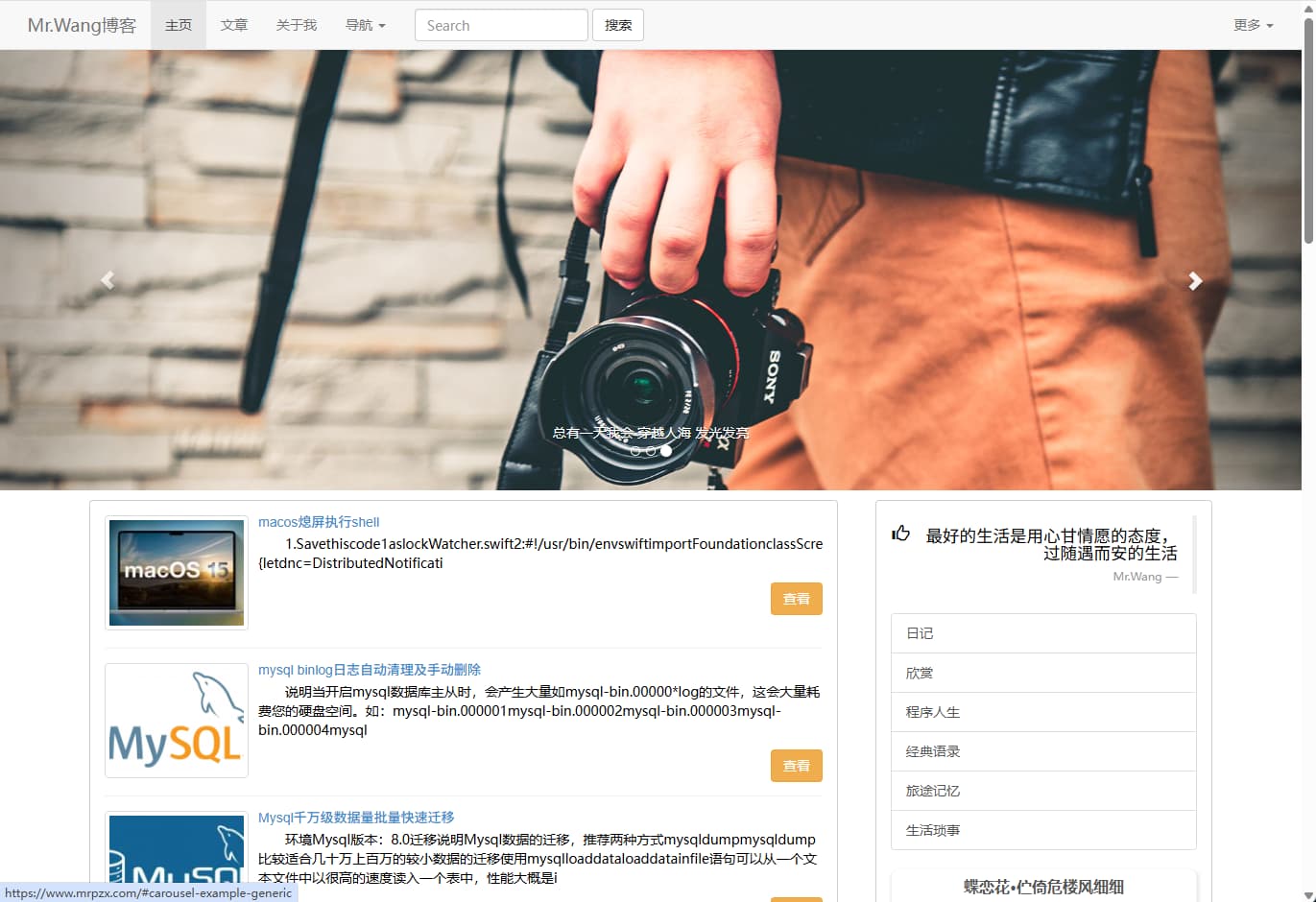The height and width of the screenshot is (902, 1316).
Task: Click the thumbs-up icon beside the quote
Action: [899, 535]
